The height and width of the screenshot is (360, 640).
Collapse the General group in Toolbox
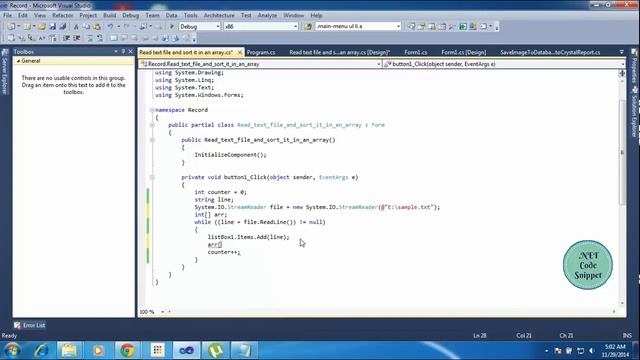click(18, 61)
